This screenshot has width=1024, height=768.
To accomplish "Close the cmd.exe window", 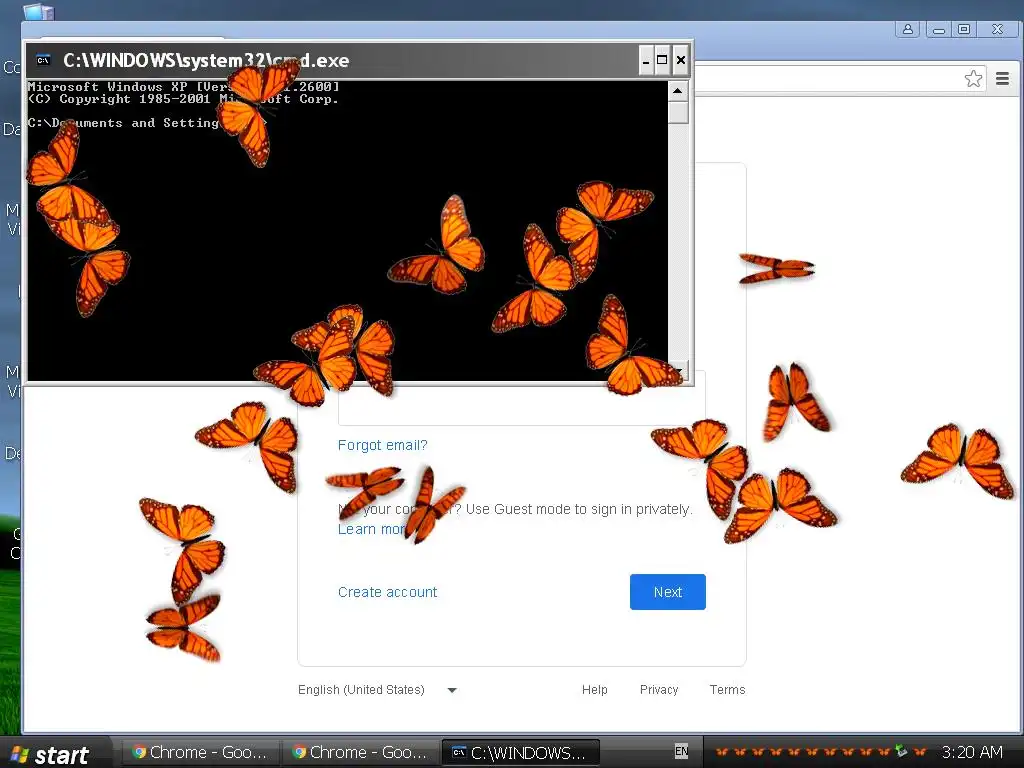I will point(680,60).
